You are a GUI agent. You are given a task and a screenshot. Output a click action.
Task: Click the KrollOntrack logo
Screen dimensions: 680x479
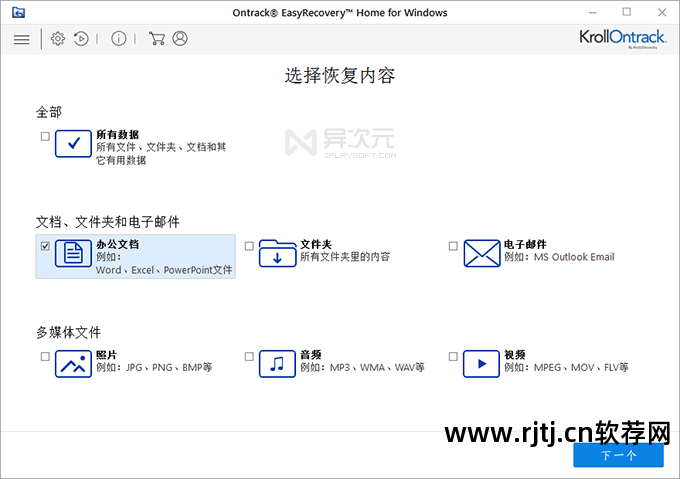pos(622,38)
